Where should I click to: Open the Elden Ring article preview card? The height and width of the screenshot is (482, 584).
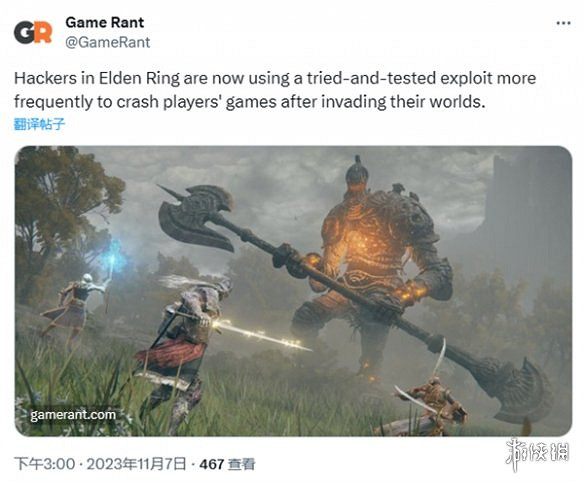[293, 291]
